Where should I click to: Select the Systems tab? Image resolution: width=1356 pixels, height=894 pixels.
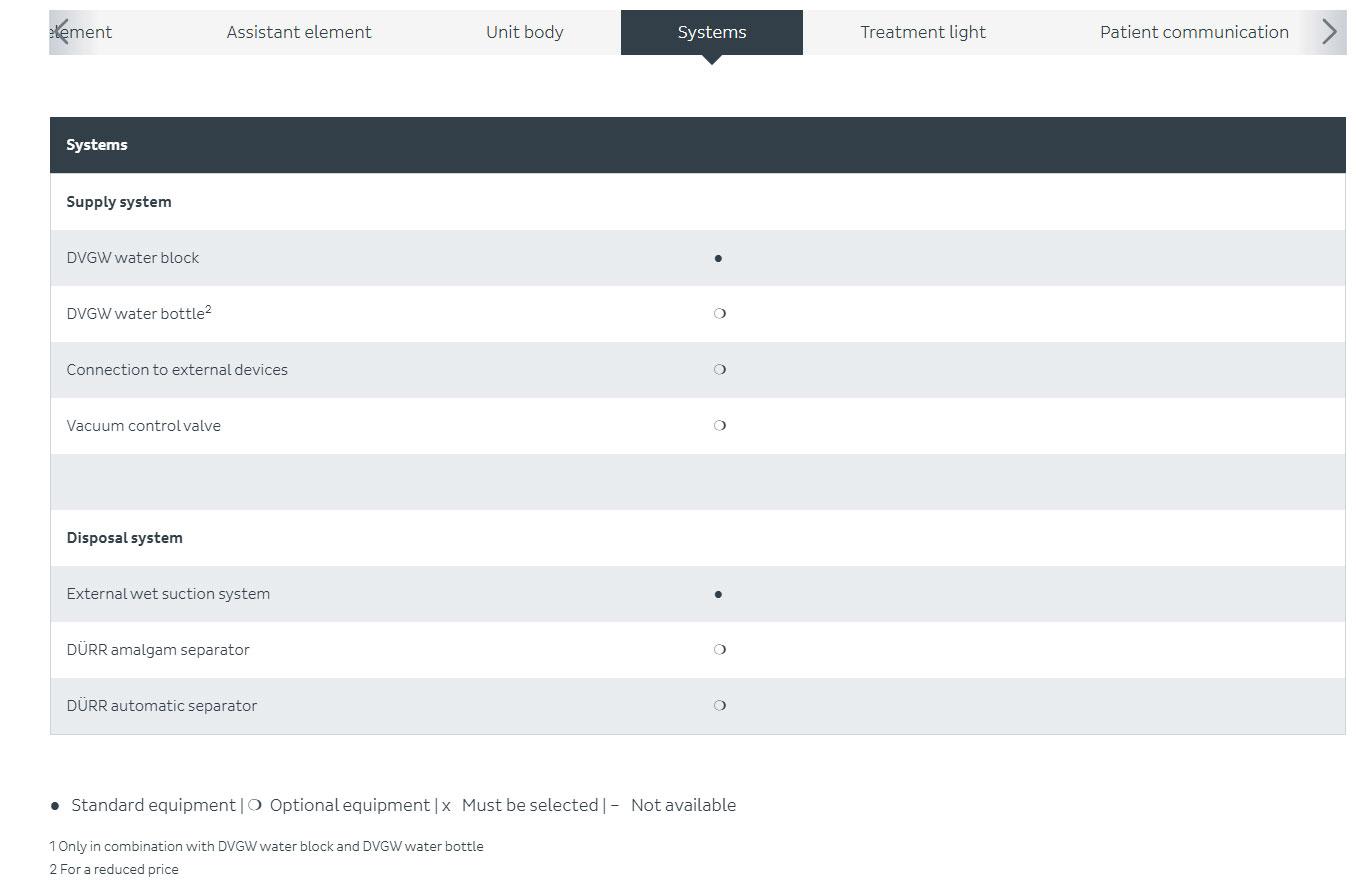tap(712, 32)
